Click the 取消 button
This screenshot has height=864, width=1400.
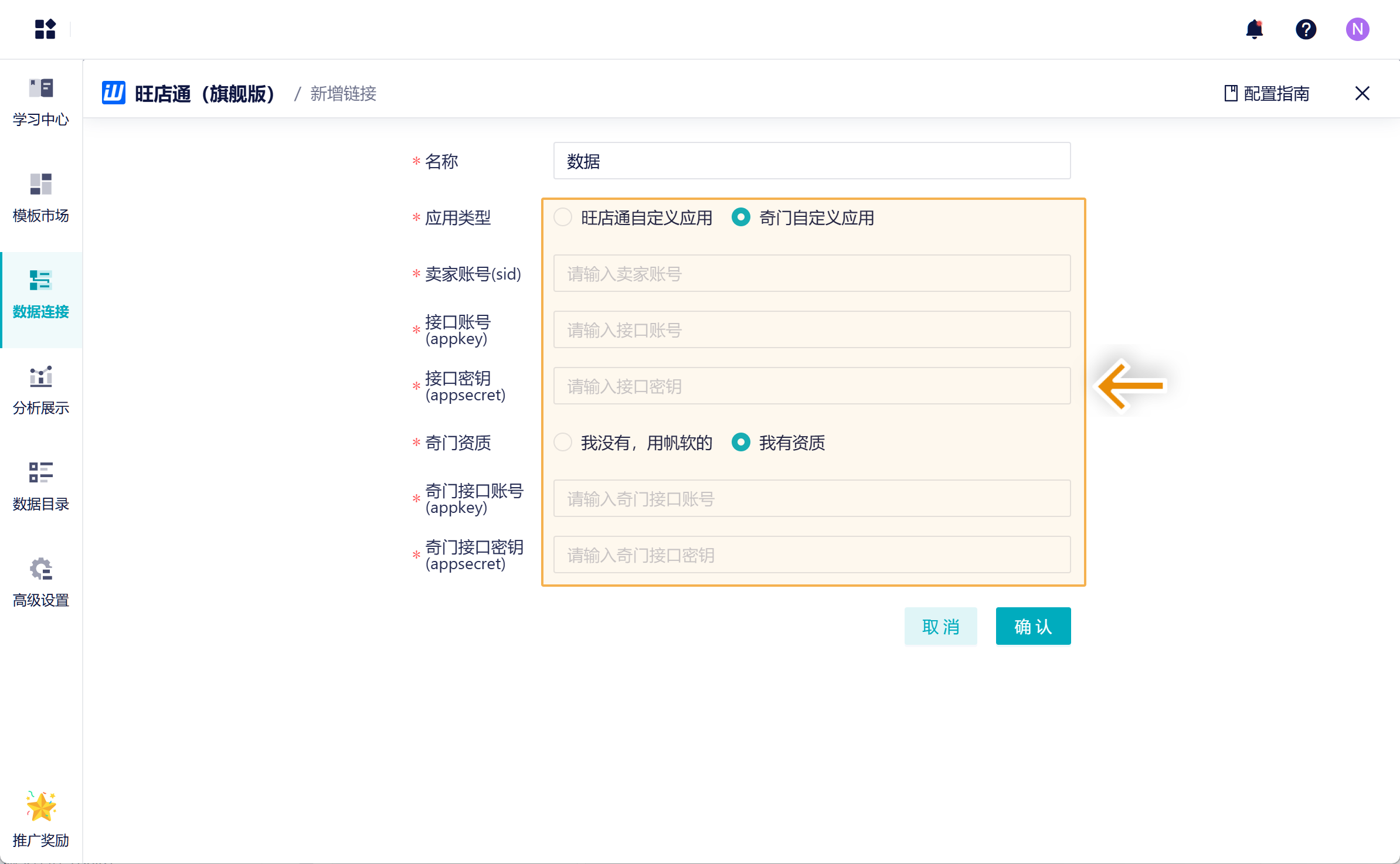940,626
